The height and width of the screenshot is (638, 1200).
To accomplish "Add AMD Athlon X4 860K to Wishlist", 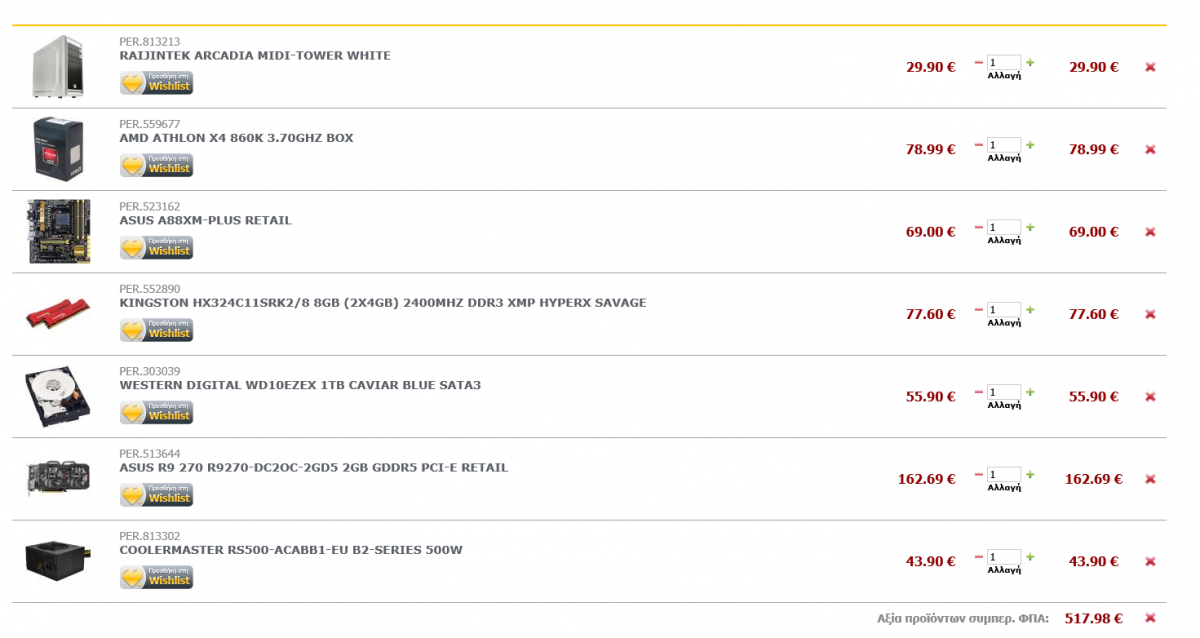I will pyautogui.click(x=156, y=165).
